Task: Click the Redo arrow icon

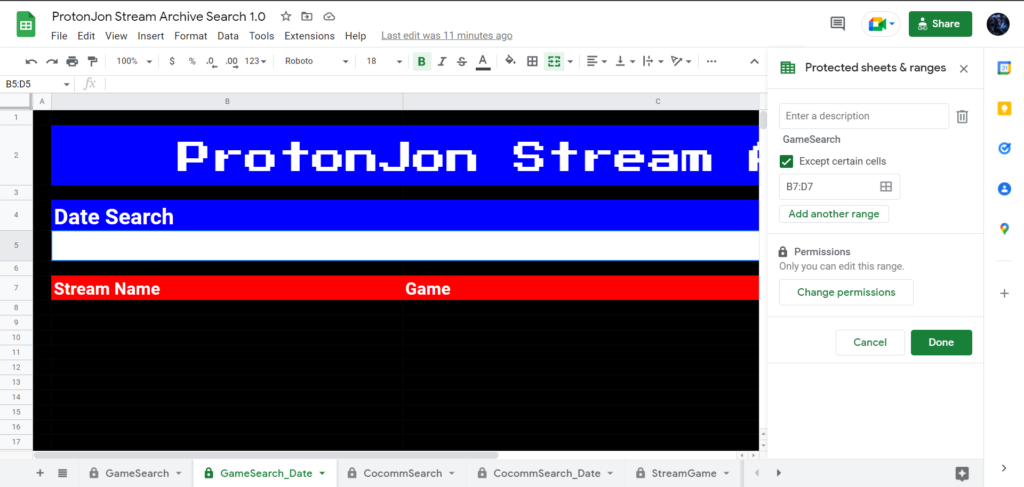Action: 52,61
